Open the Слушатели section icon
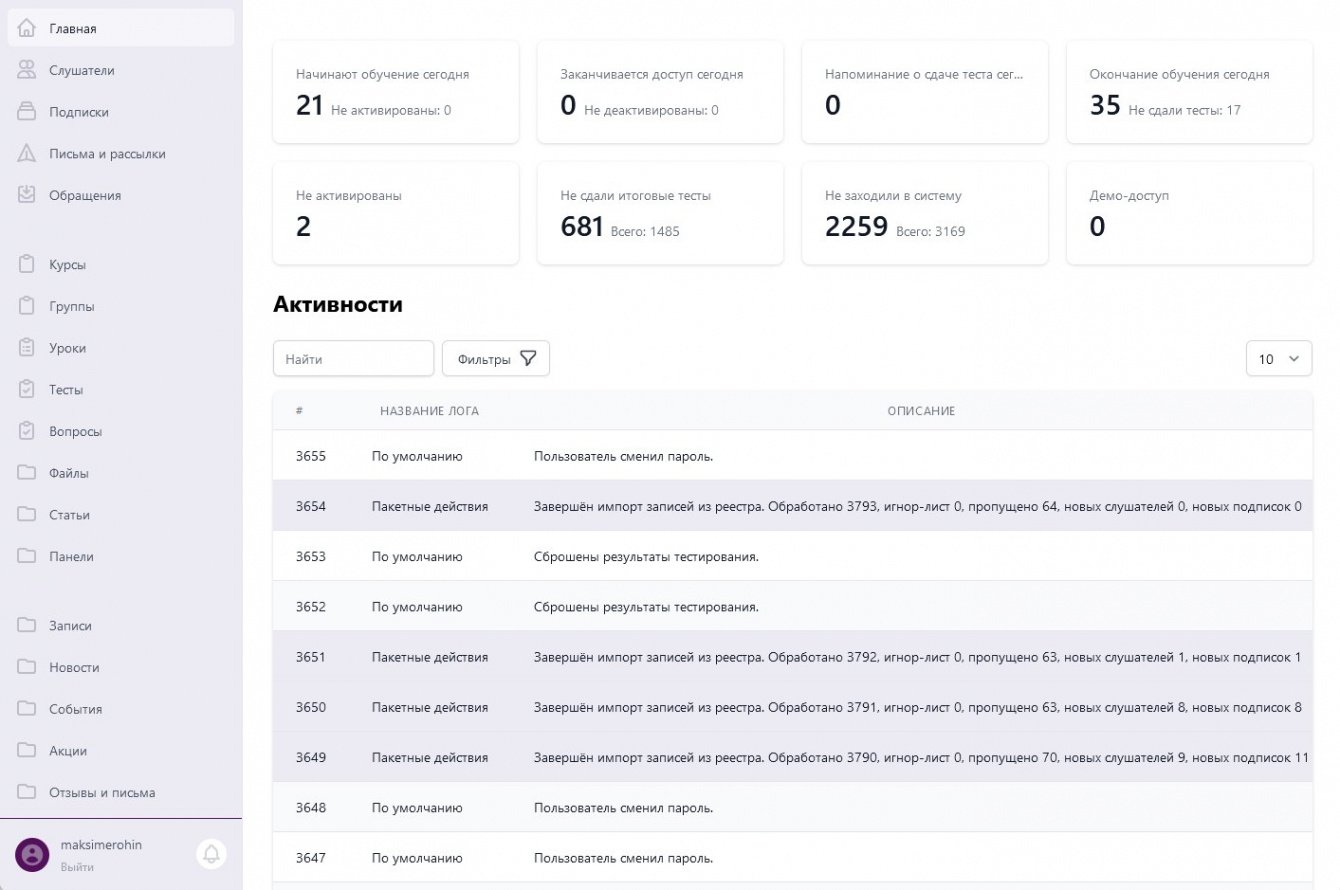This screenshot has height=890, width=1340. click(x=28, y=70)
